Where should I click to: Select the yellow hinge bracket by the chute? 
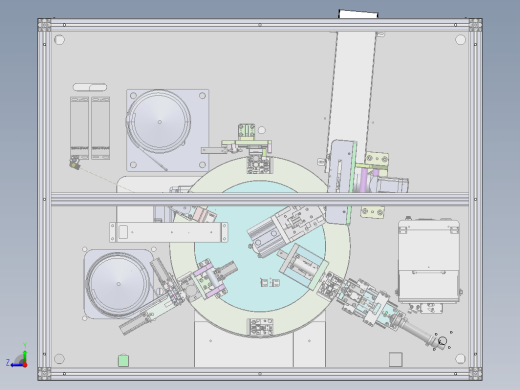click(x=377, y=159)
